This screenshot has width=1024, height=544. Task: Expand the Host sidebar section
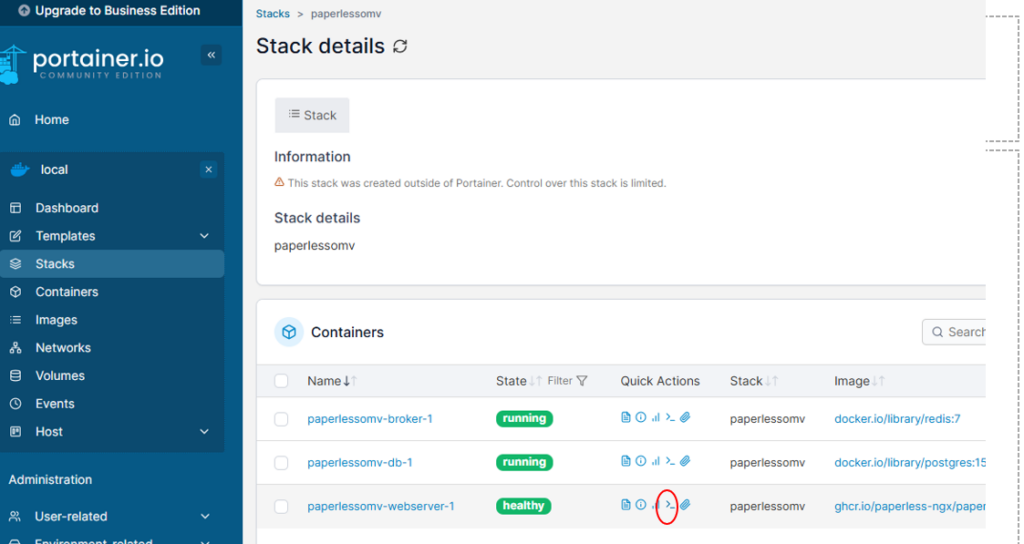112,432
